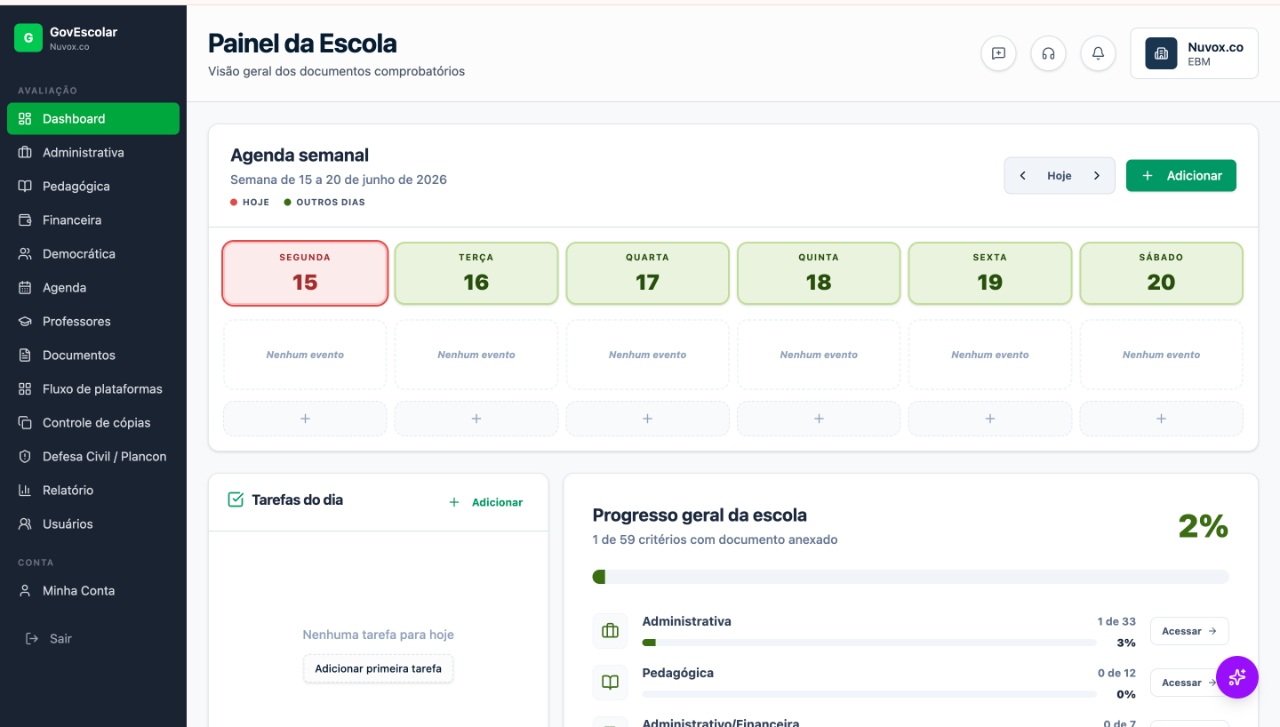Click the Pedagógica 0% progress bar
The image size is (1280, 727).
[869, 694]
